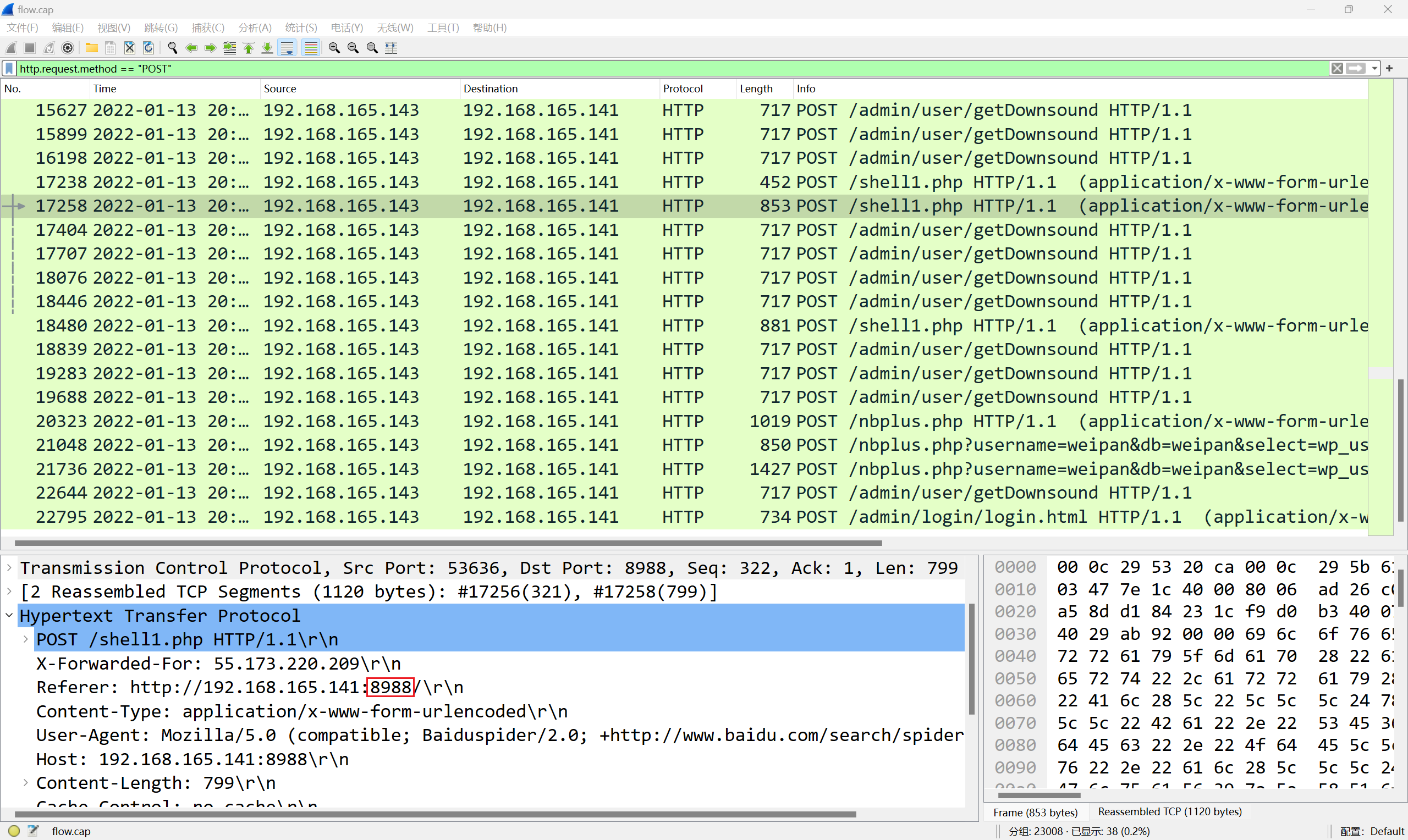Image resolution: width=1408 pixels, height=840 pixels.
Task: Zoom in the main window text
Action: (334, 48)
